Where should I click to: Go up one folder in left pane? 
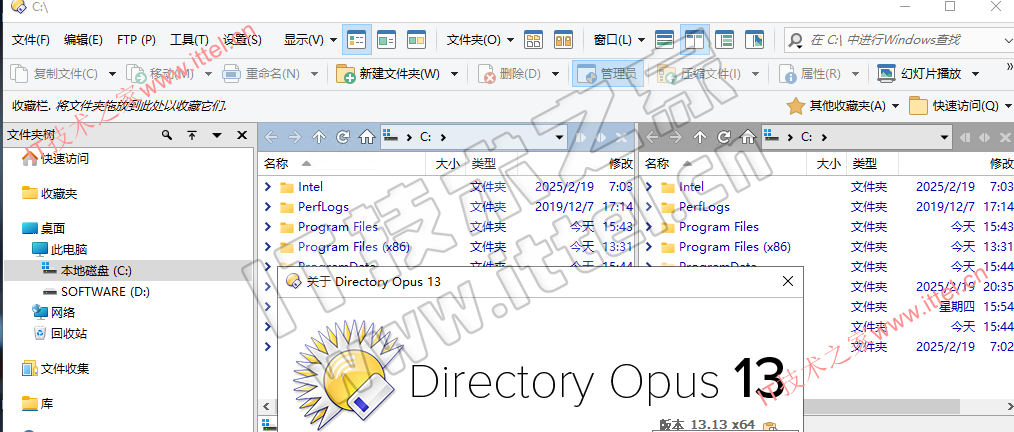(x=319, y=137)
